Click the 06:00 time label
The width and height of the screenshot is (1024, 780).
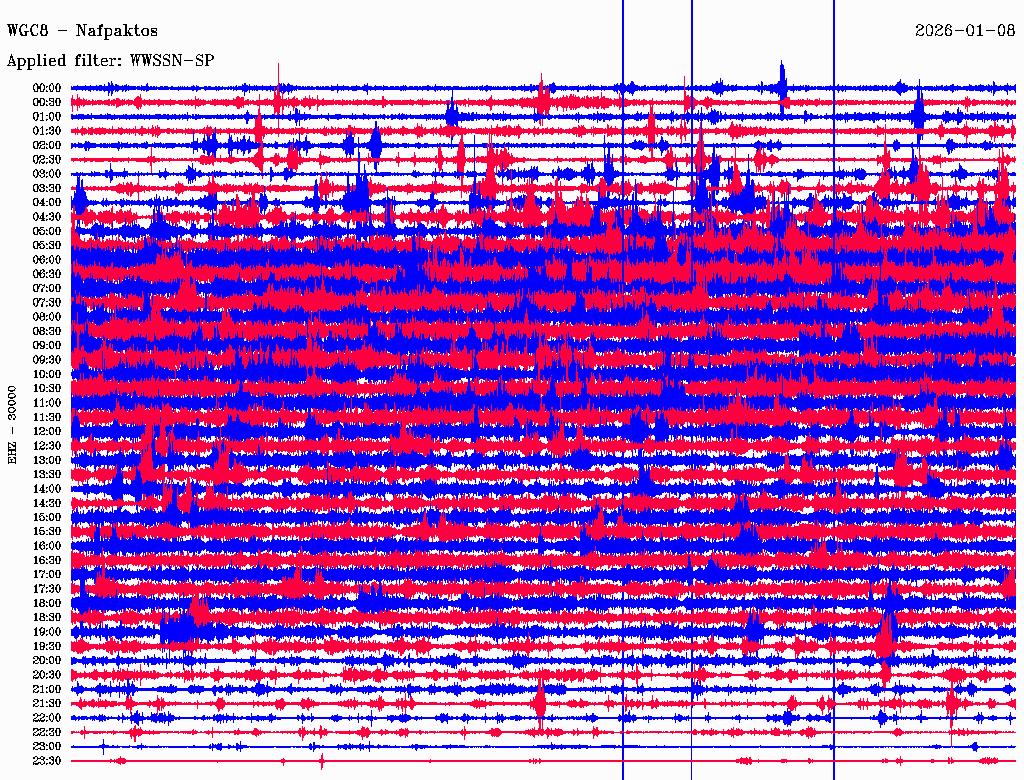coord(46,259)
